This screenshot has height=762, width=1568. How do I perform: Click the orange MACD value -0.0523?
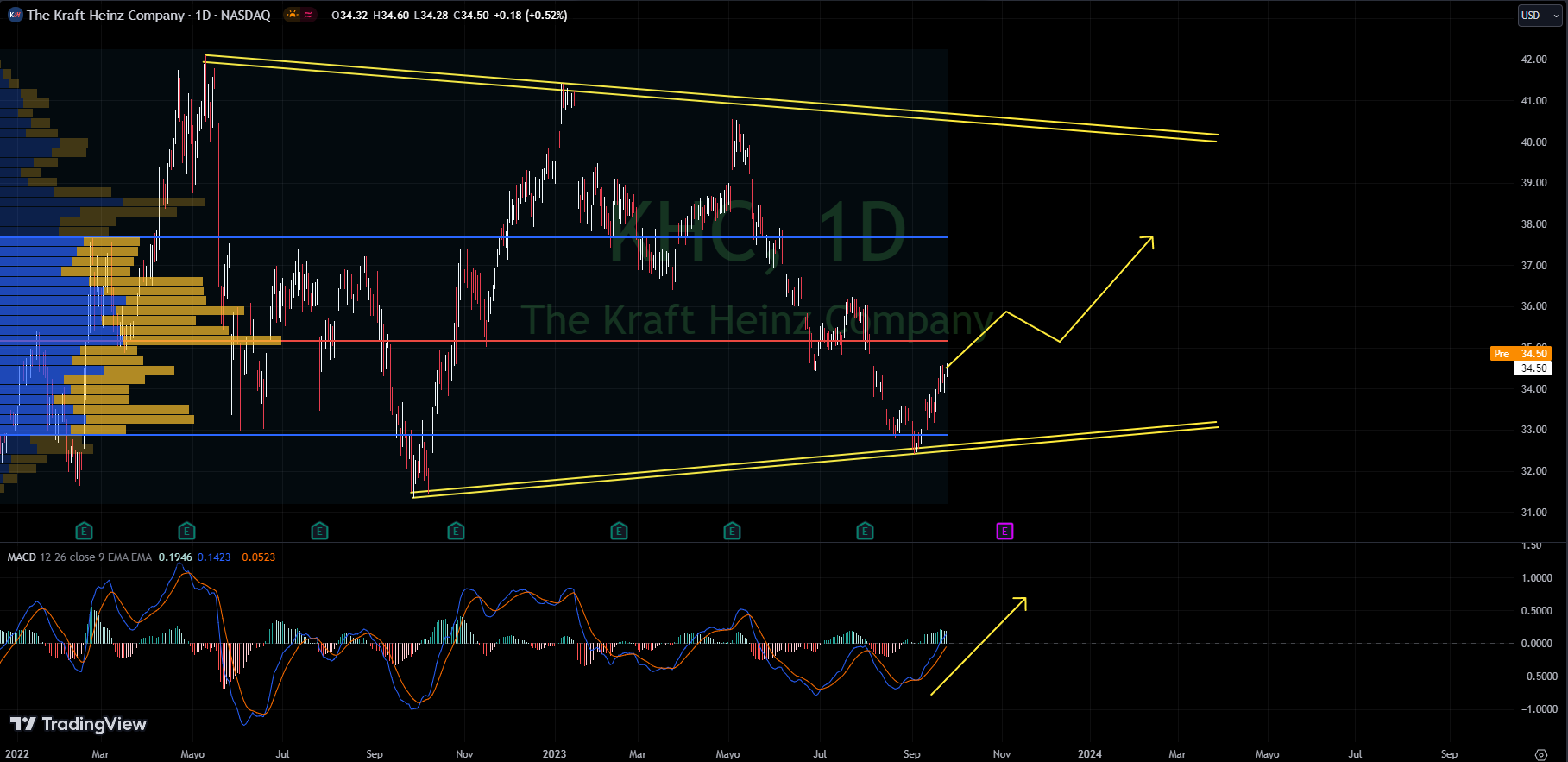pos(256,557)
